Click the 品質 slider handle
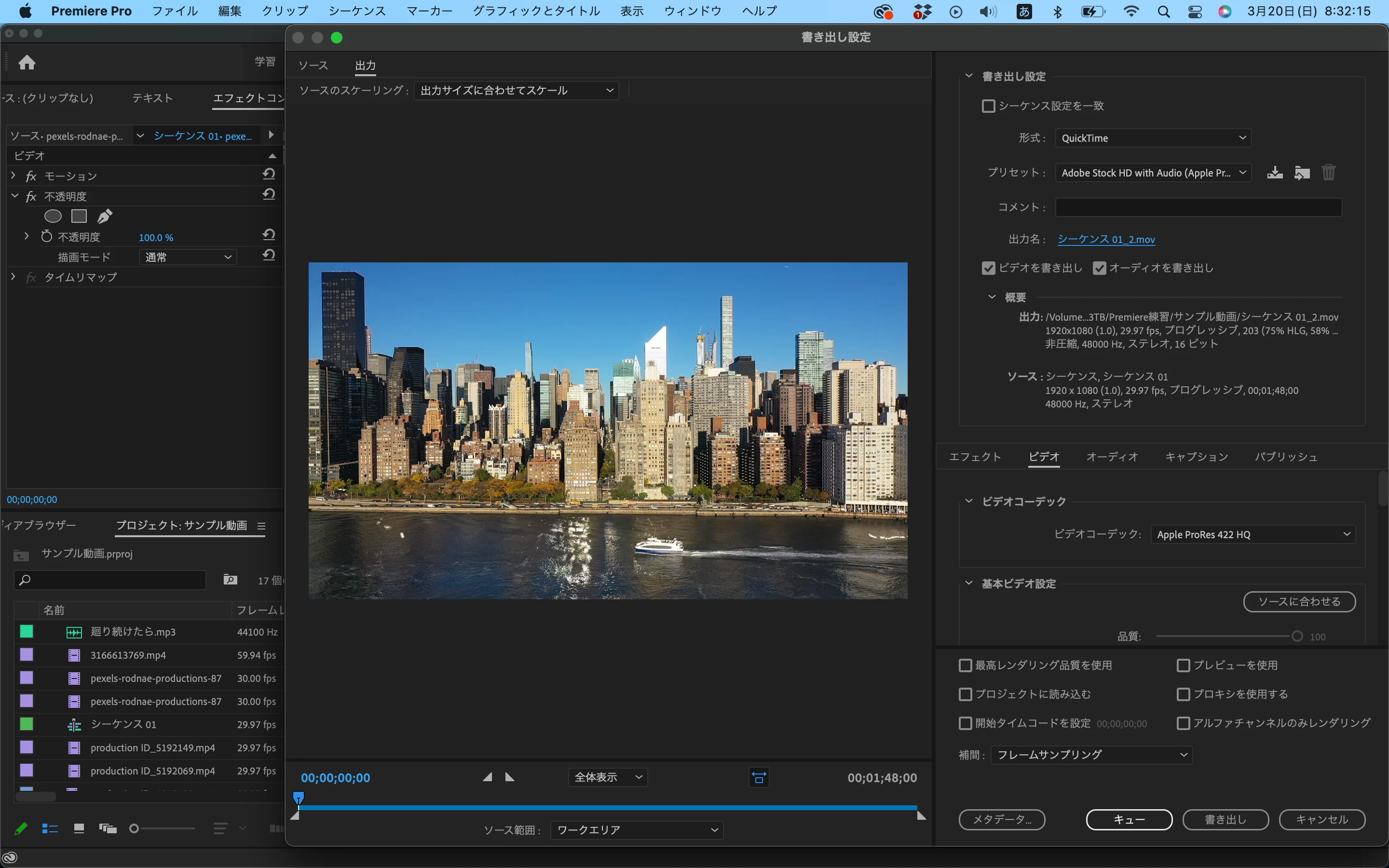Image resolution: width=1389 pixels, height=868 pixels. [x=1297, y=636]
